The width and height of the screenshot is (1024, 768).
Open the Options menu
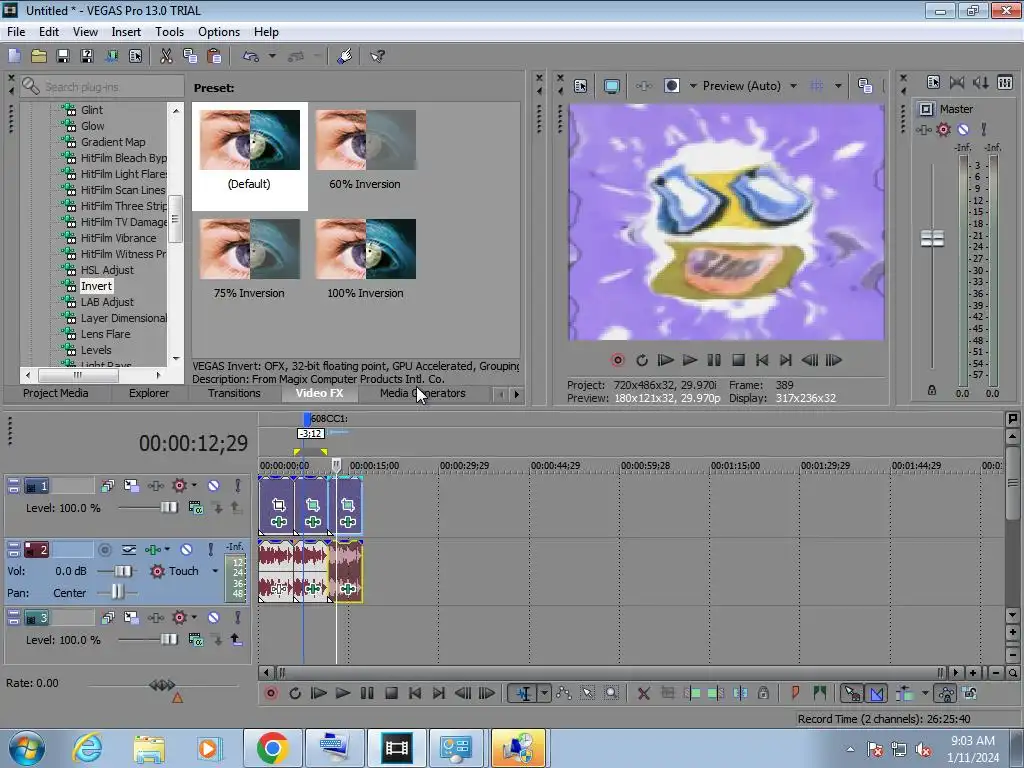coord(219,31)
